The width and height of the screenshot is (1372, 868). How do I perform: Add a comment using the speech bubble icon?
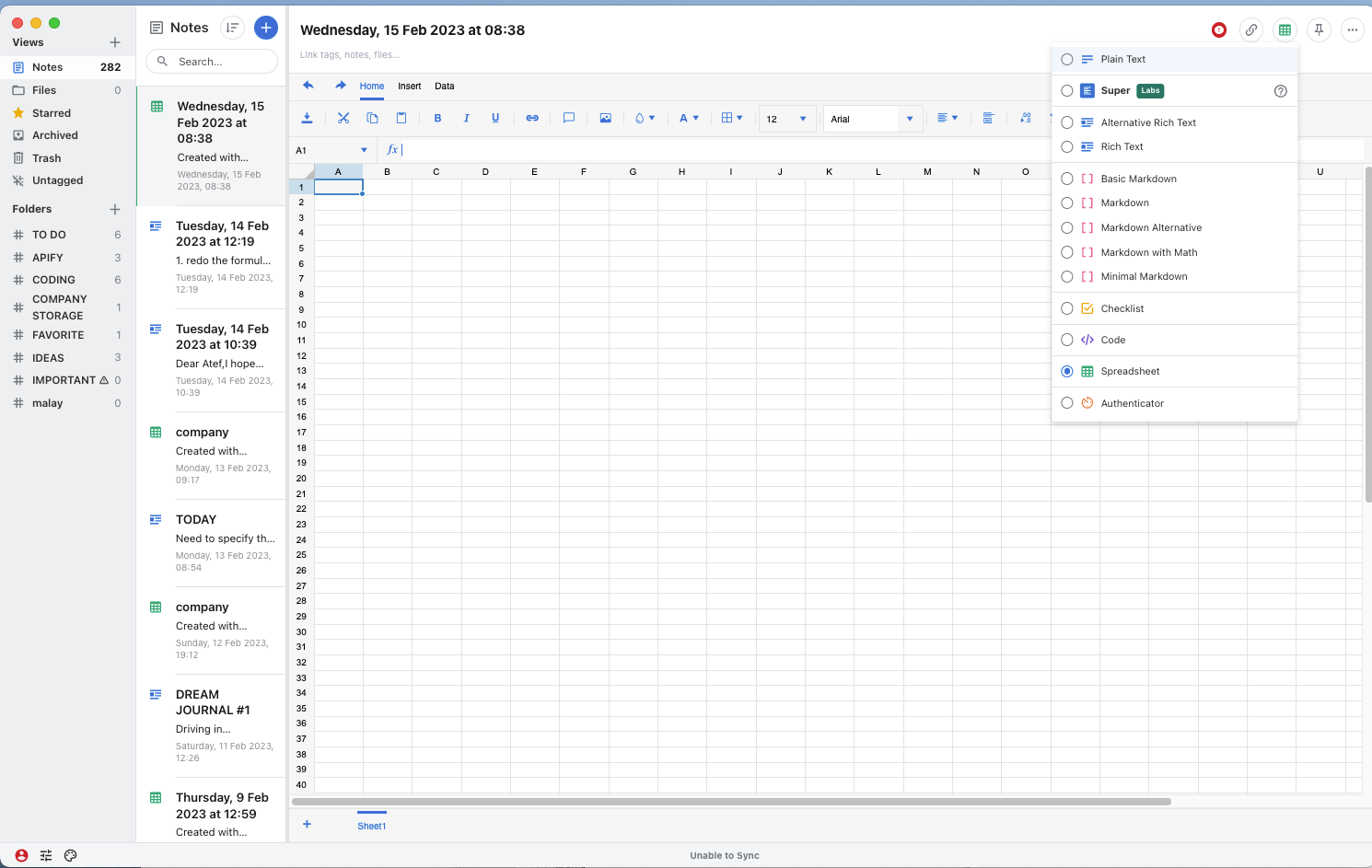(569, 119)
